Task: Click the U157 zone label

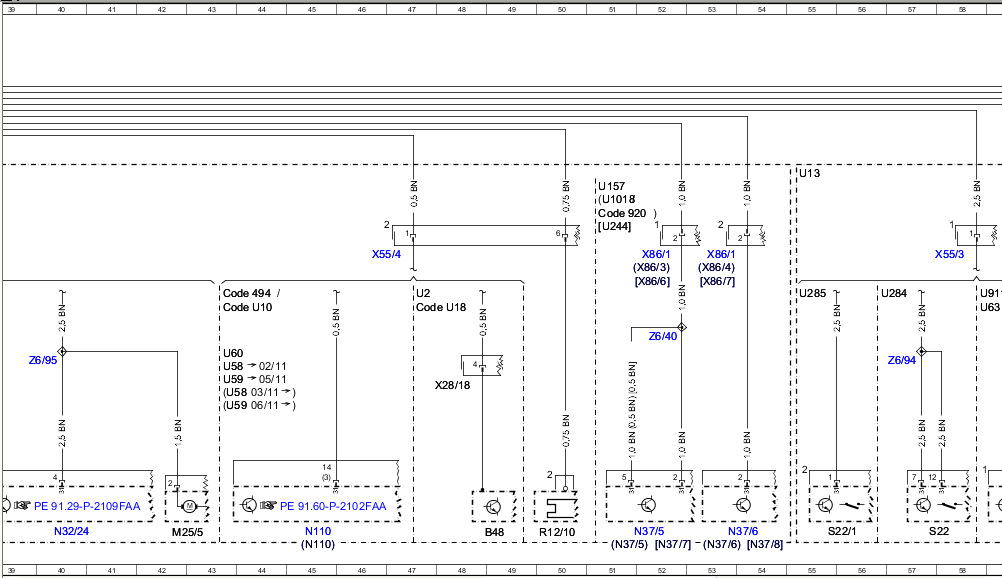Action: pyautogui.click(x=612, y=186)
